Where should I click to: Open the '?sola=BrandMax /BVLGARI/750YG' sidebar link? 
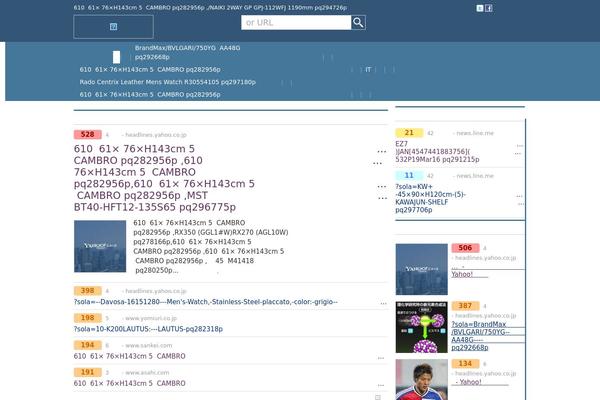(480, 336)
